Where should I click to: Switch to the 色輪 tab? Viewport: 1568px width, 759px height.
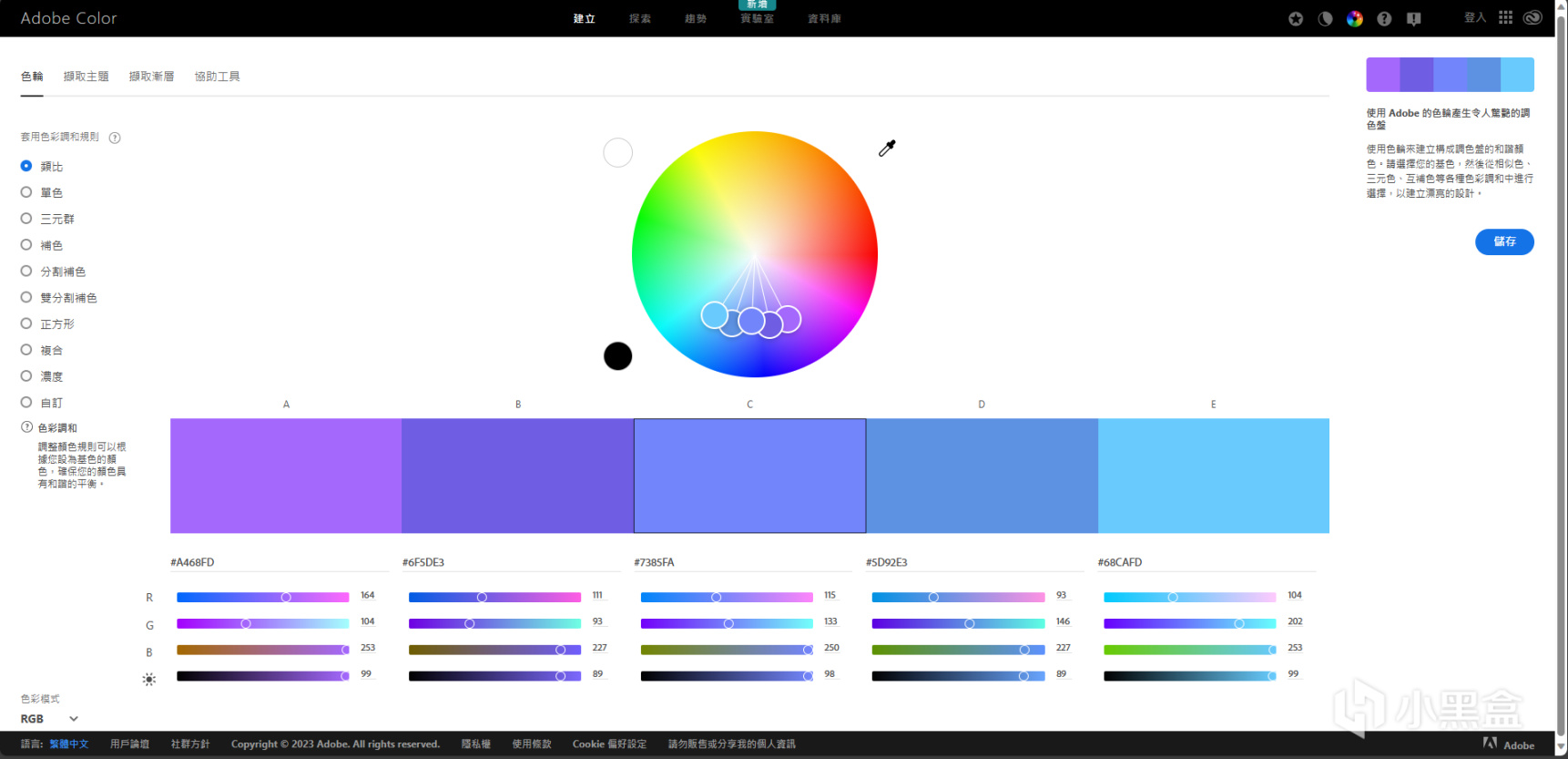(x=32, y=77)
